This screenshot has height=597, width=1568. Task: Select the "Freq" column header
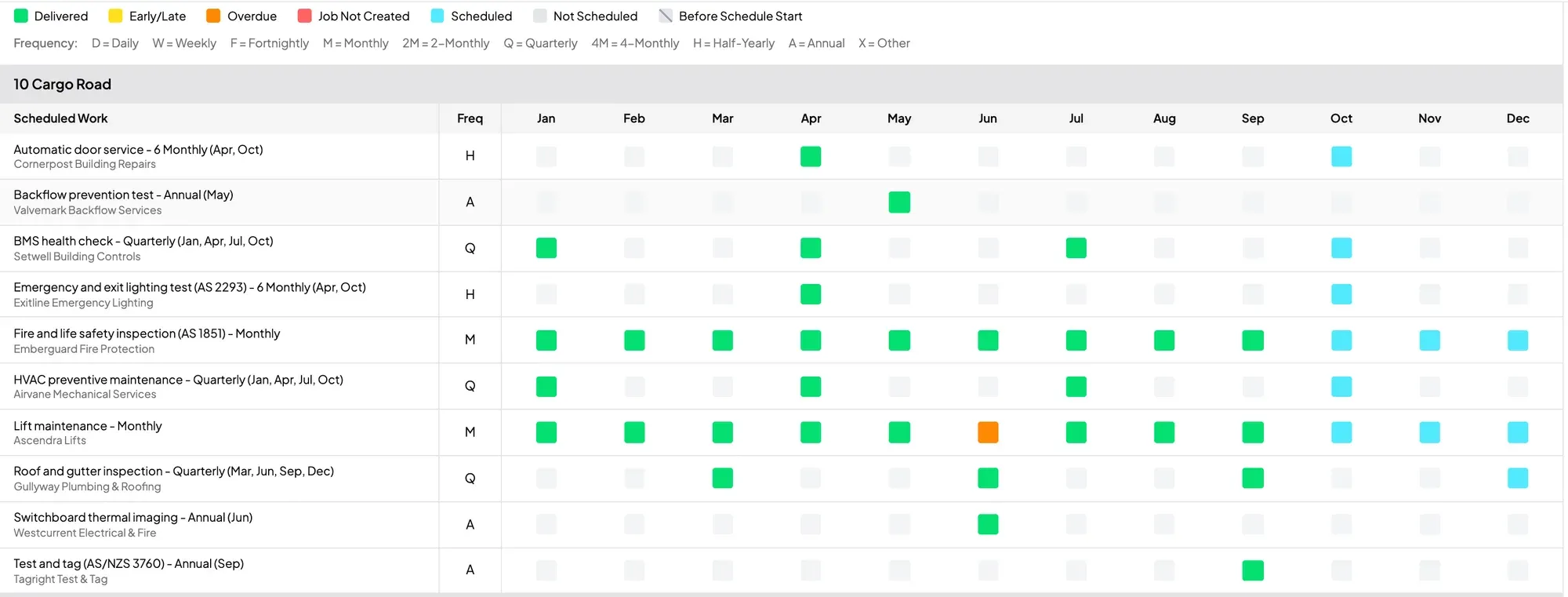pos(470,118)
